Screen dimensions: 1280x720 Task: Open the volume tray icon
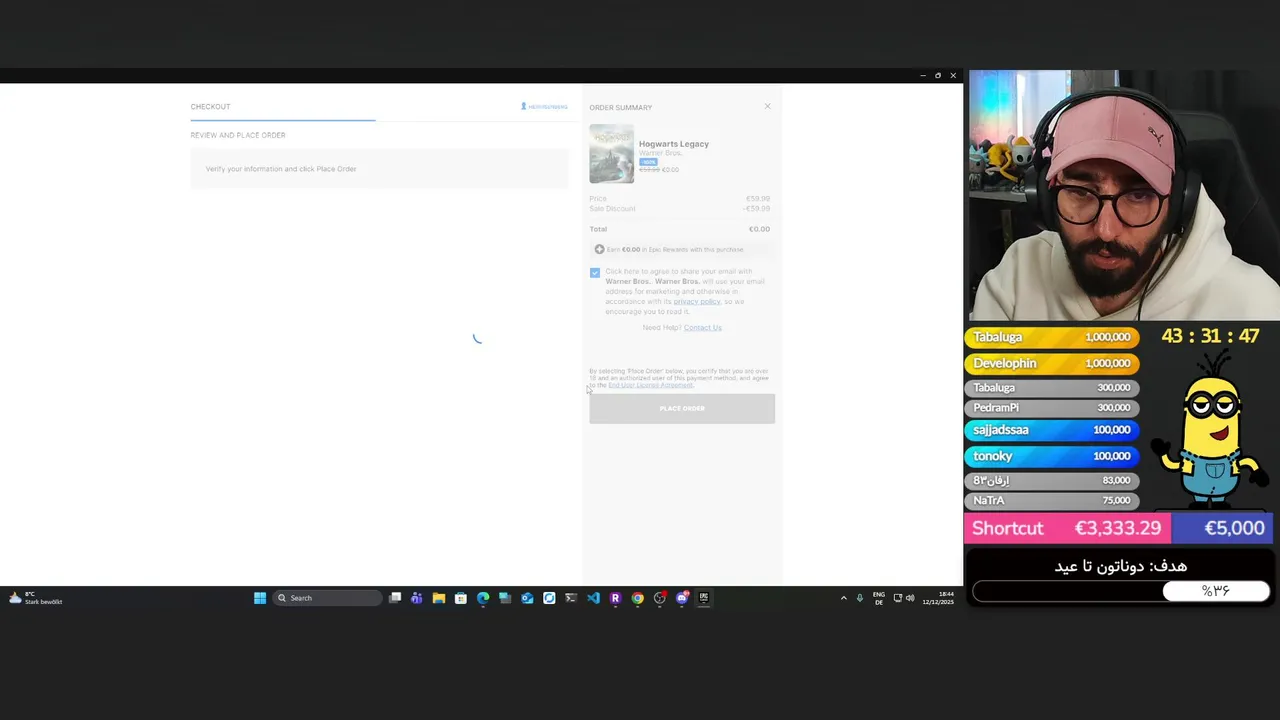pyautogui.click(x=910, y=598)
